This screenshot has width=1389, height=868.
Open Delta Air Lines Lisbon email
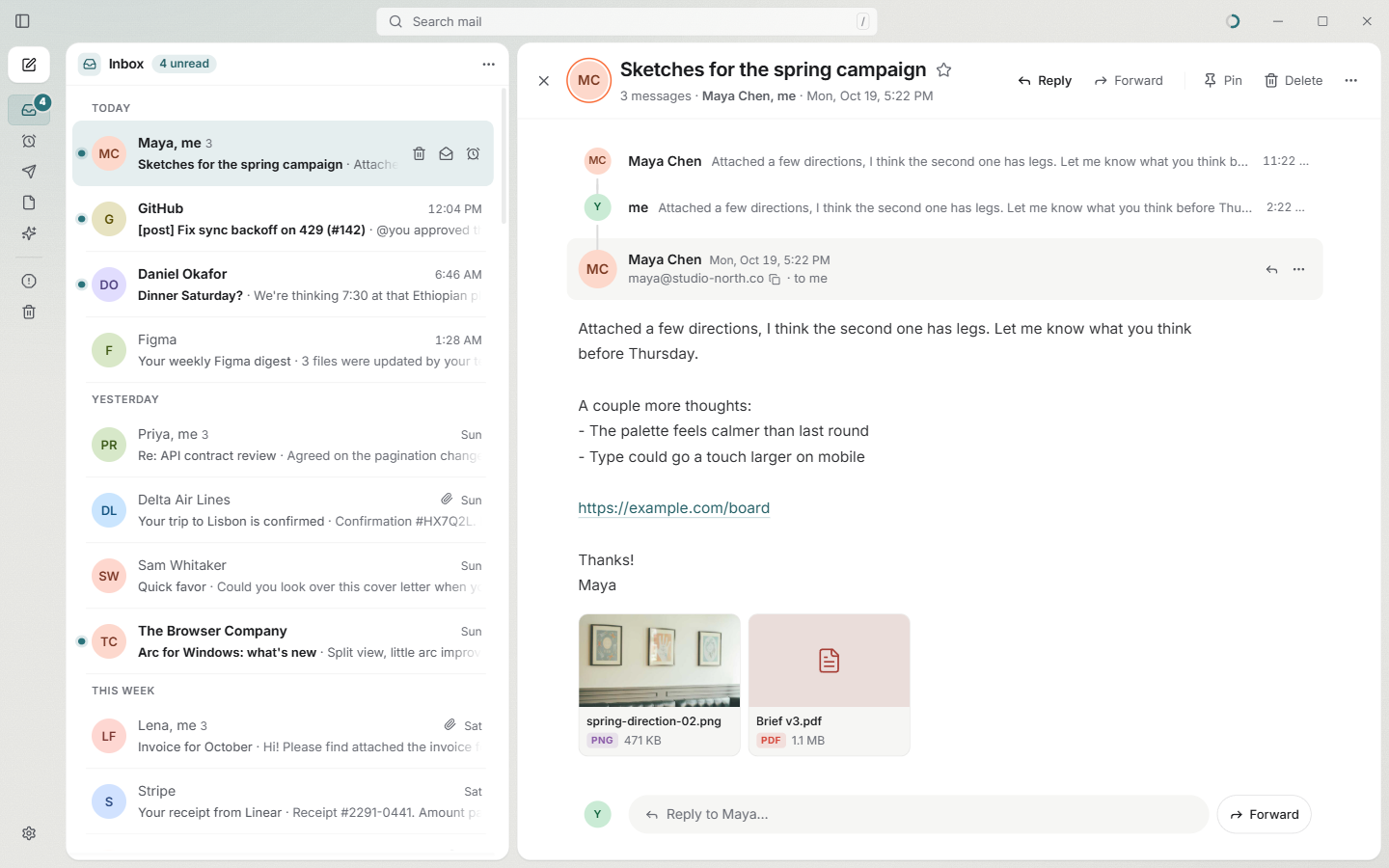coord(283,510)
